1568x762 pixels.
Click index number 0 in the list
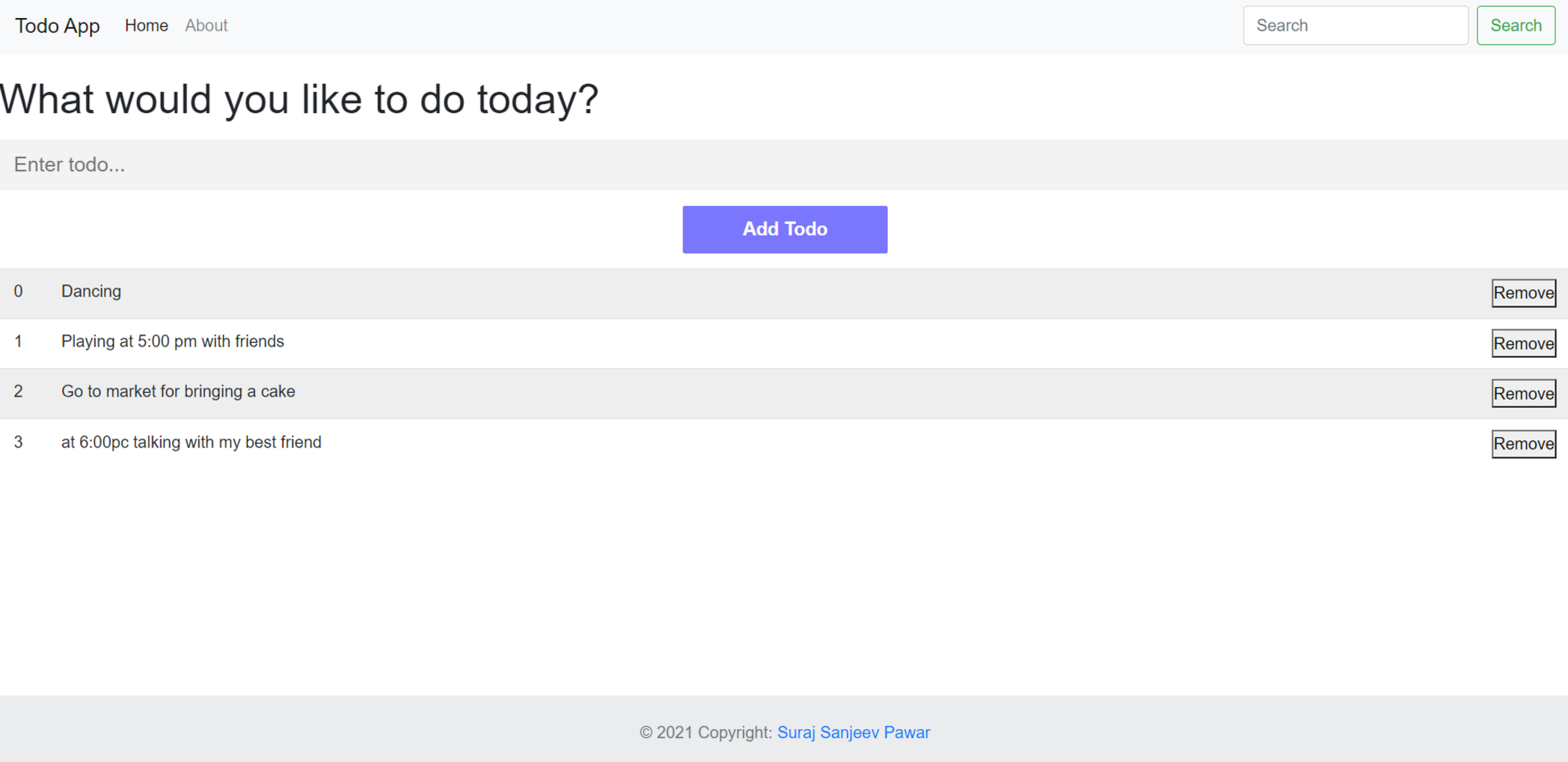tap(18, 292)
